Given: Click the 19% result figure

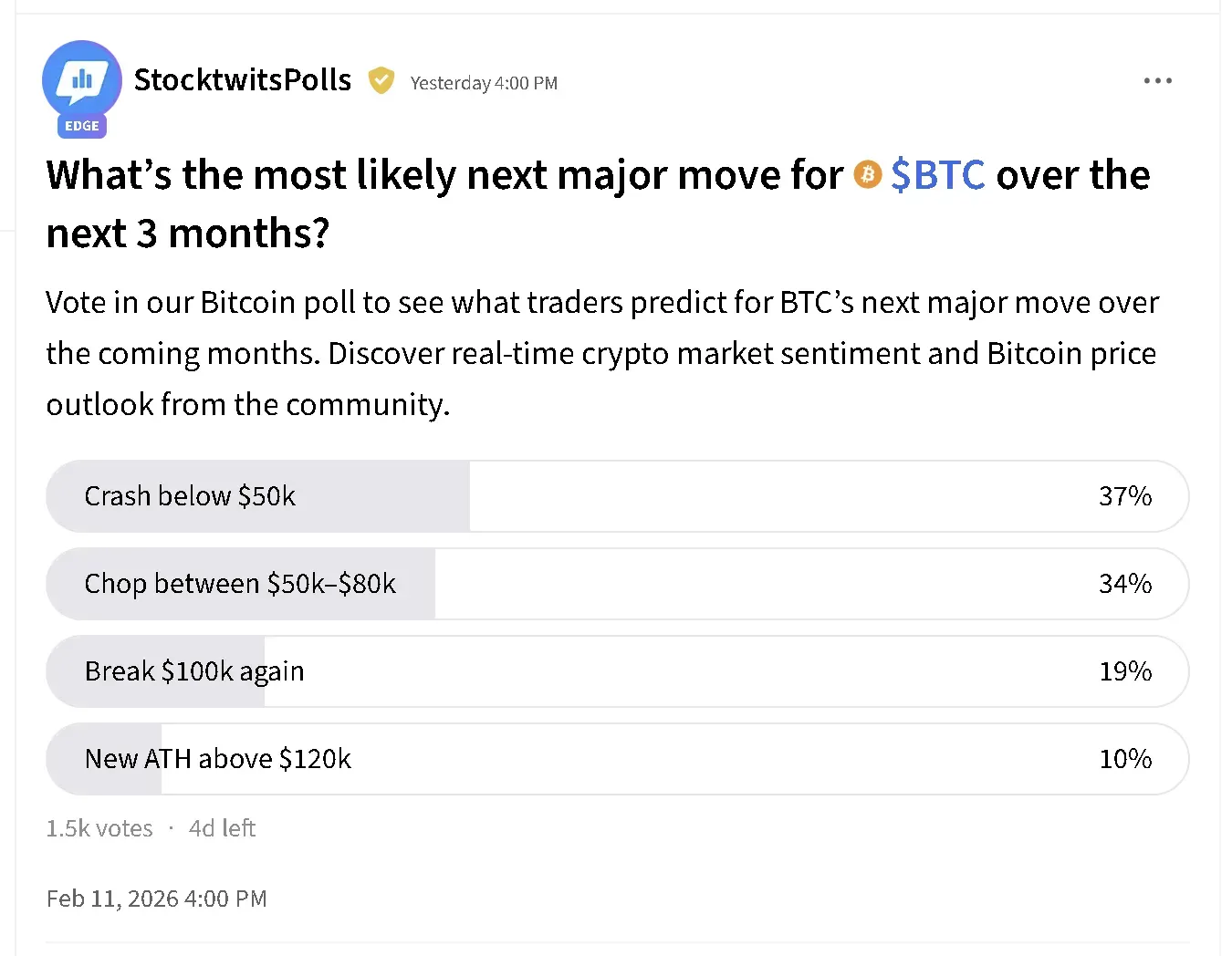Looking at the screenshot, I should (x=1124, y=671).
